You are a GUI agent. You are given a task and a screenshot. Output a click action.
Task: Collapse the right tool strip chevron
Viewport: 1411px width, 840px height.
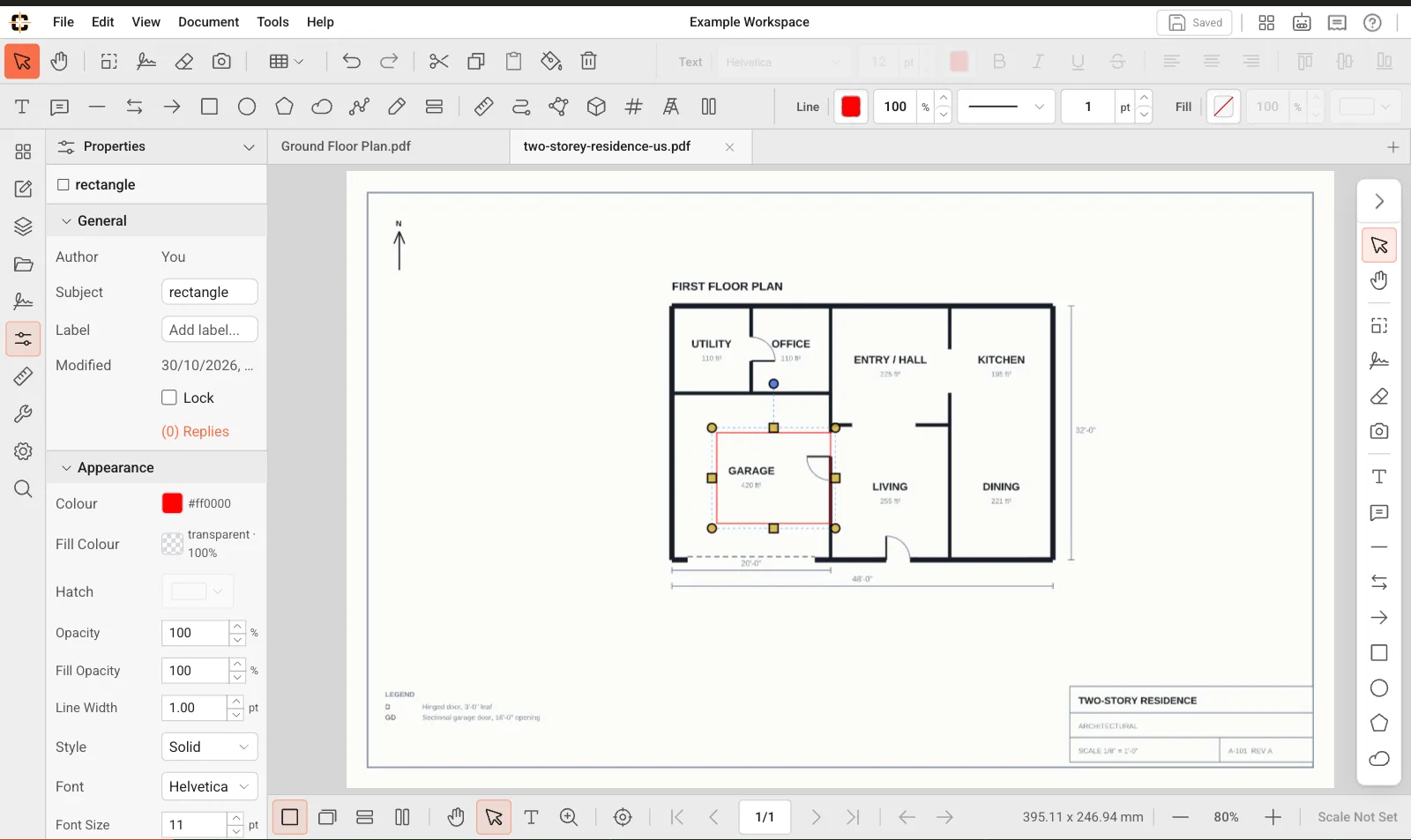1379,202
